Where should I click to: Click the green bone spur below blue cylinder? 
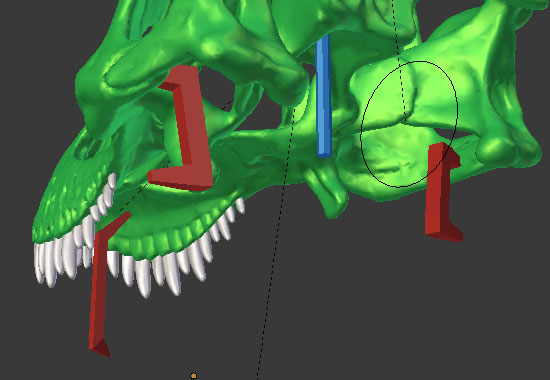[x=328, y=193]
